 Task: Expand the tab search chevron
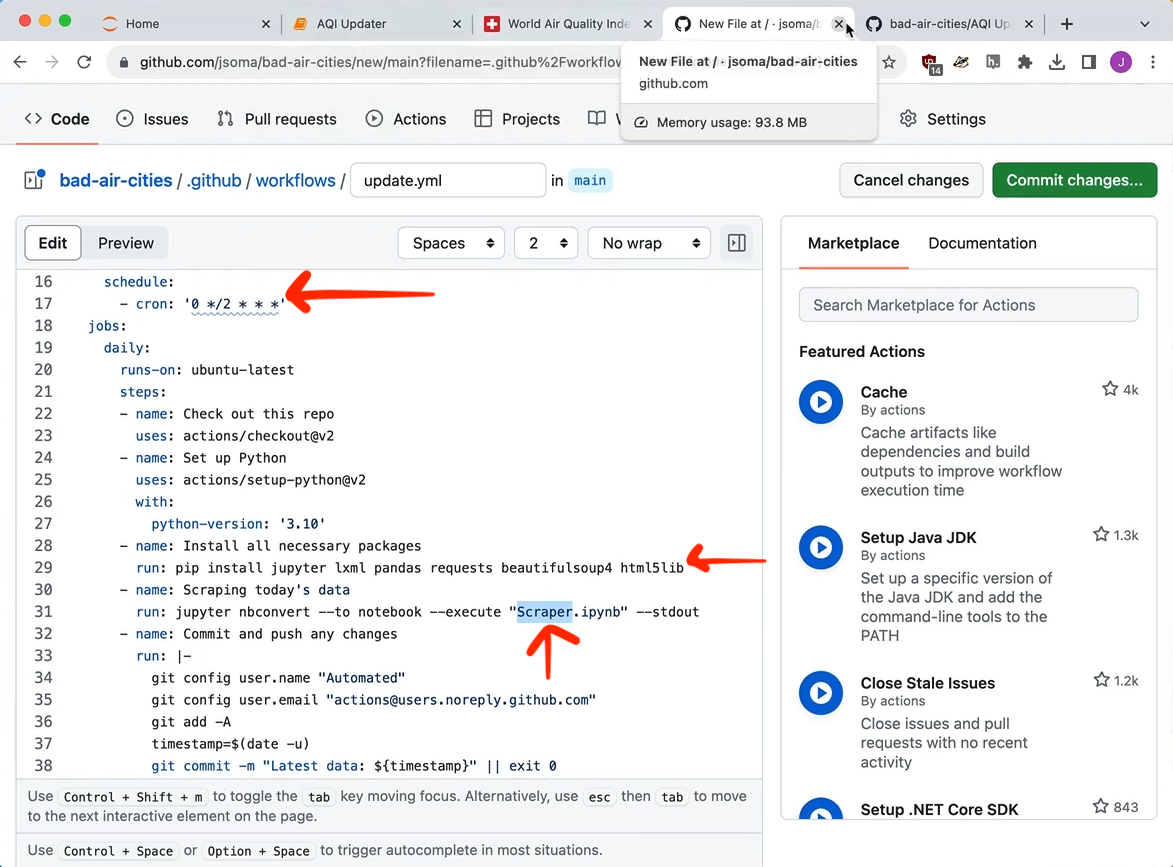click(1145, 24)
